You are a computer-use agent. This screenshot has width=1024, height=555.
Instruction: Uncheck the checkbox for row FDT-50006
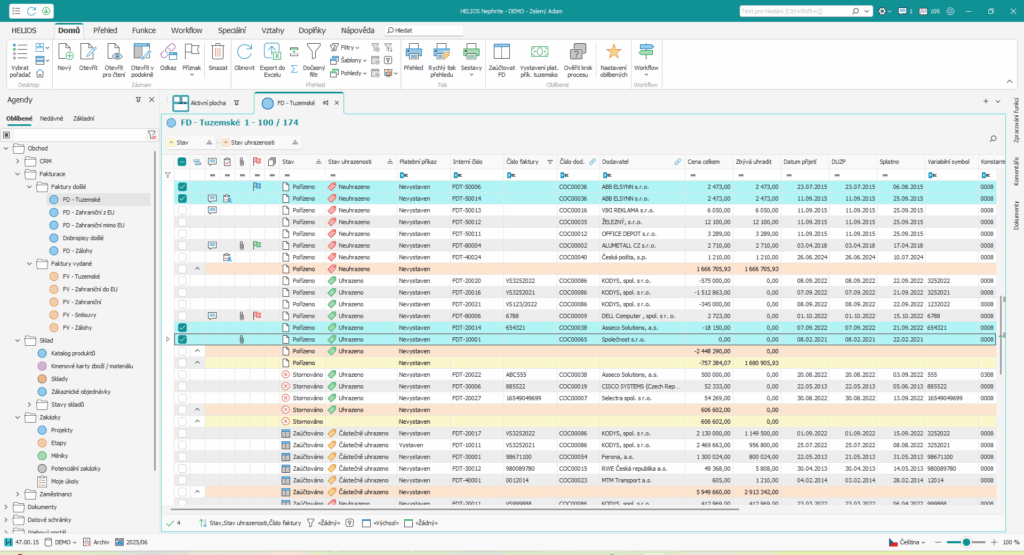(182, 187)
